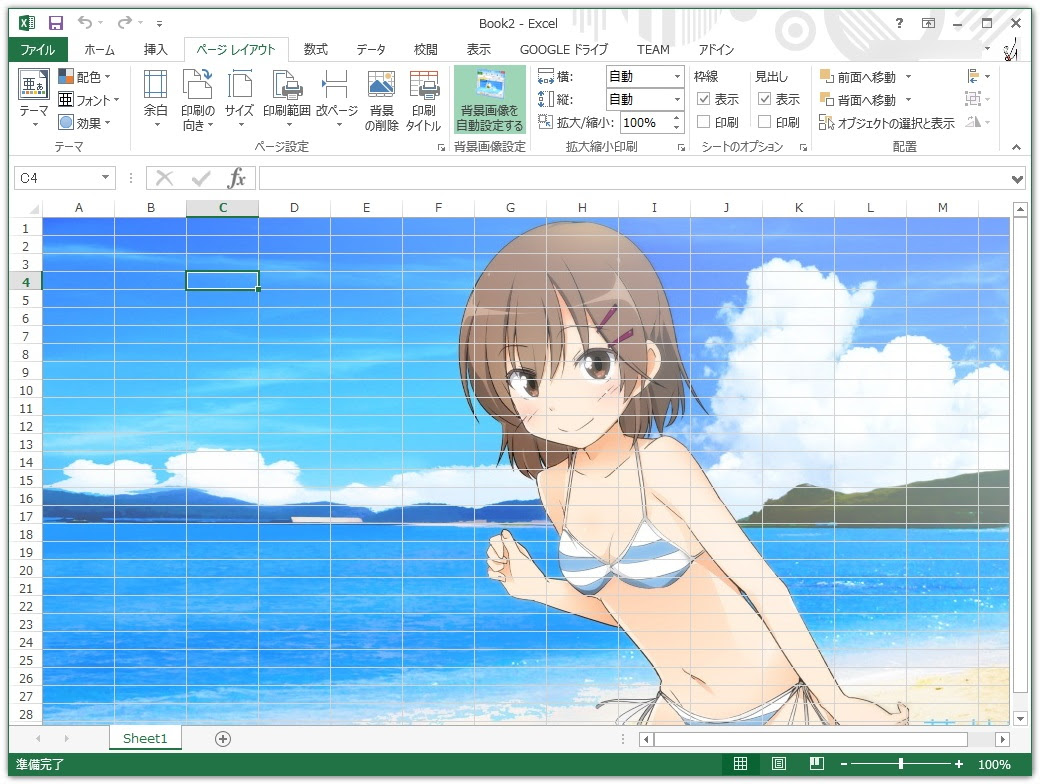Screen dimensions: 1040x784
Task: Open the サイズ (Size) menu
Action: 239,98
